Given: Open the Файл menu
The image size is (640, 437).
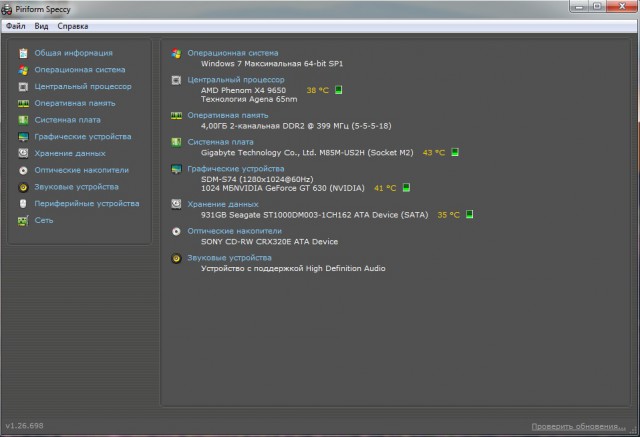Looking at the screenshot, I should 16,26.
